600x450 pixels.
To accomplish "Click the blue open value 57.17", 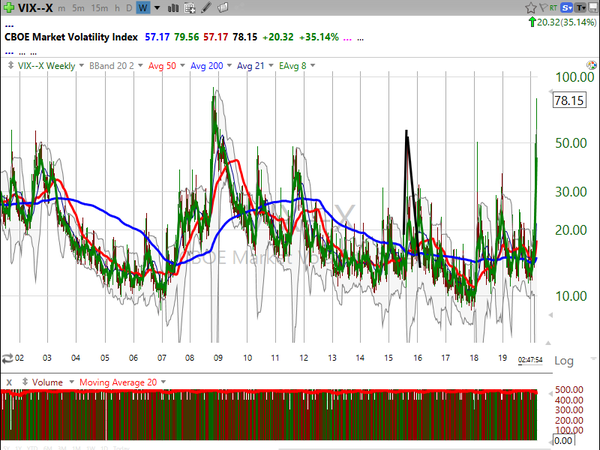I will (157, 37).
